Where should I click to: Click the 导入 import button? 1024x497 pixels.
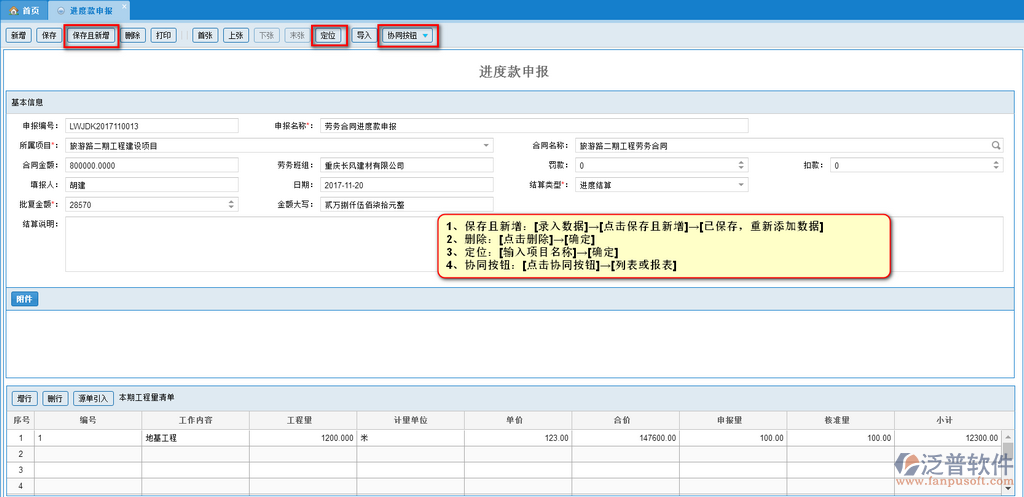pyautogui.click(x=363, y=36)
